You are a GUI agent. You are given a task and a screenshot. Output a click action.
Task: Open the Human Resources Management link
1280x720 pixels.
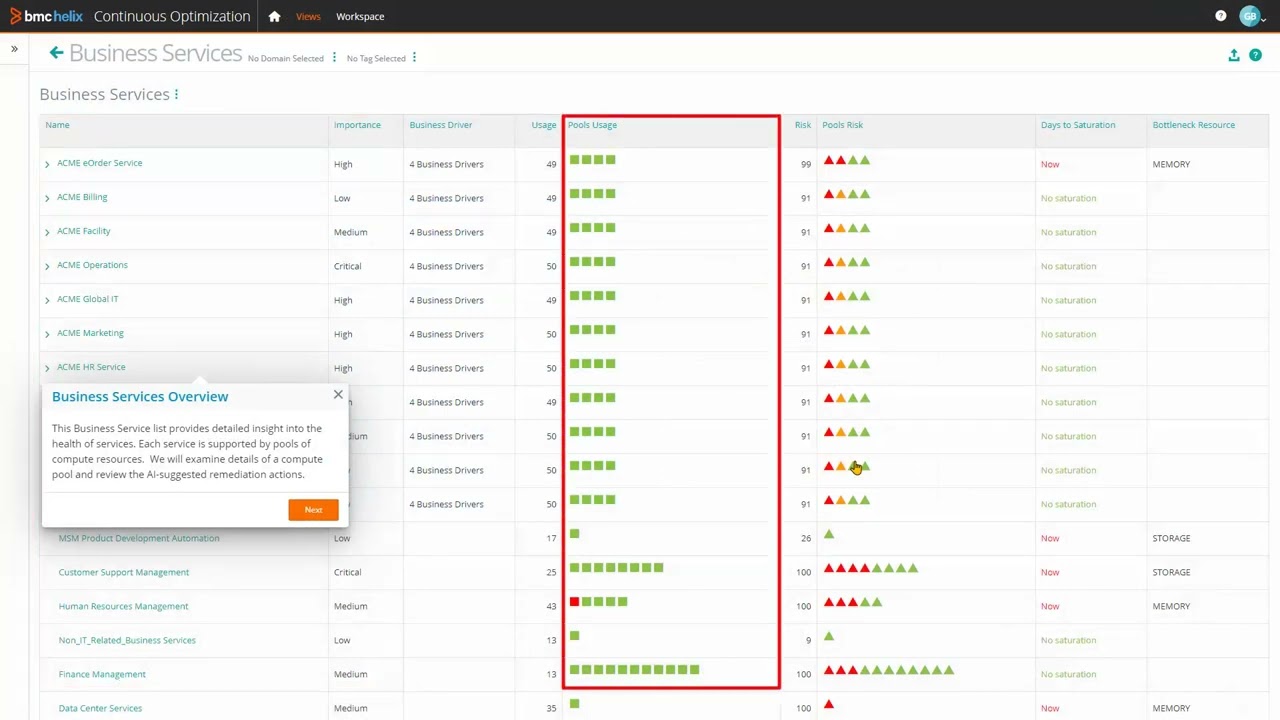point(123,606)
